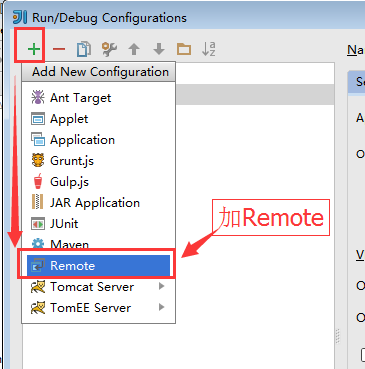Click the Sort Configurations alphabetically icon
365x369 pixels.
209,49
